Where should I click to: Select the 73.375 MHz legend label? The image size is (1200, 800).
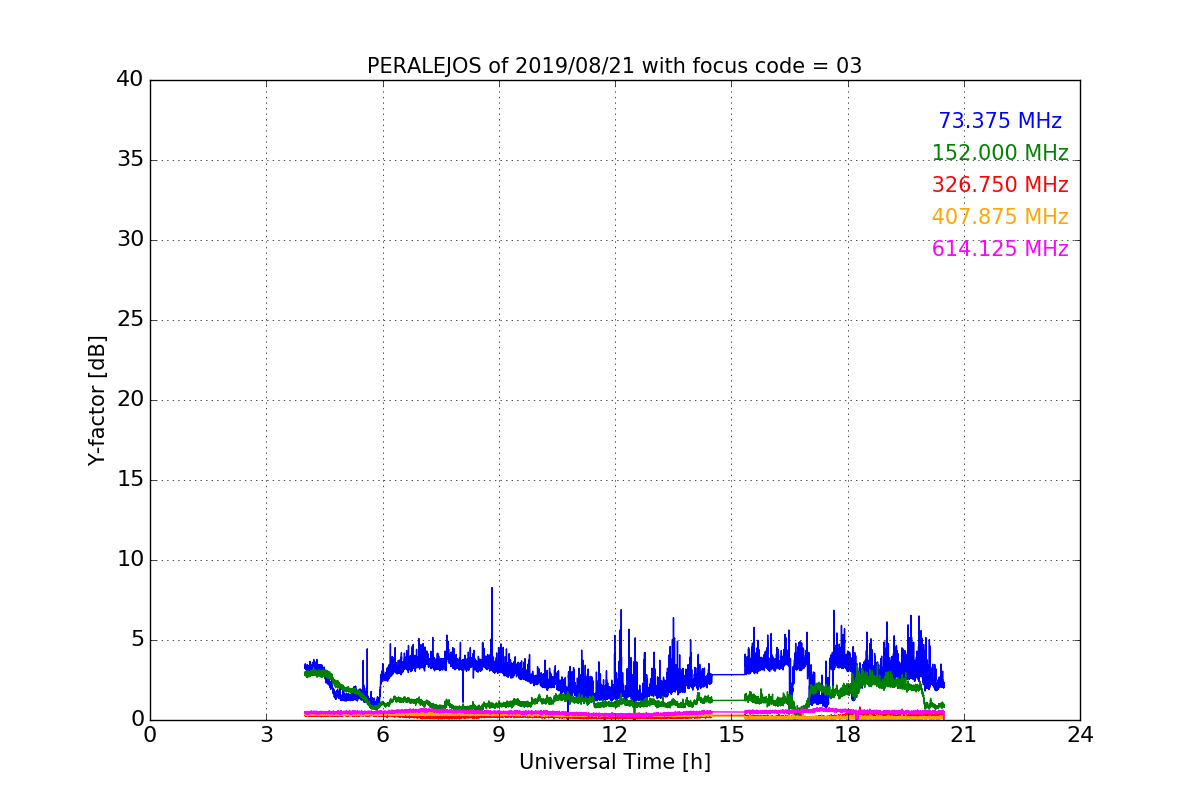coord(1000,121)
